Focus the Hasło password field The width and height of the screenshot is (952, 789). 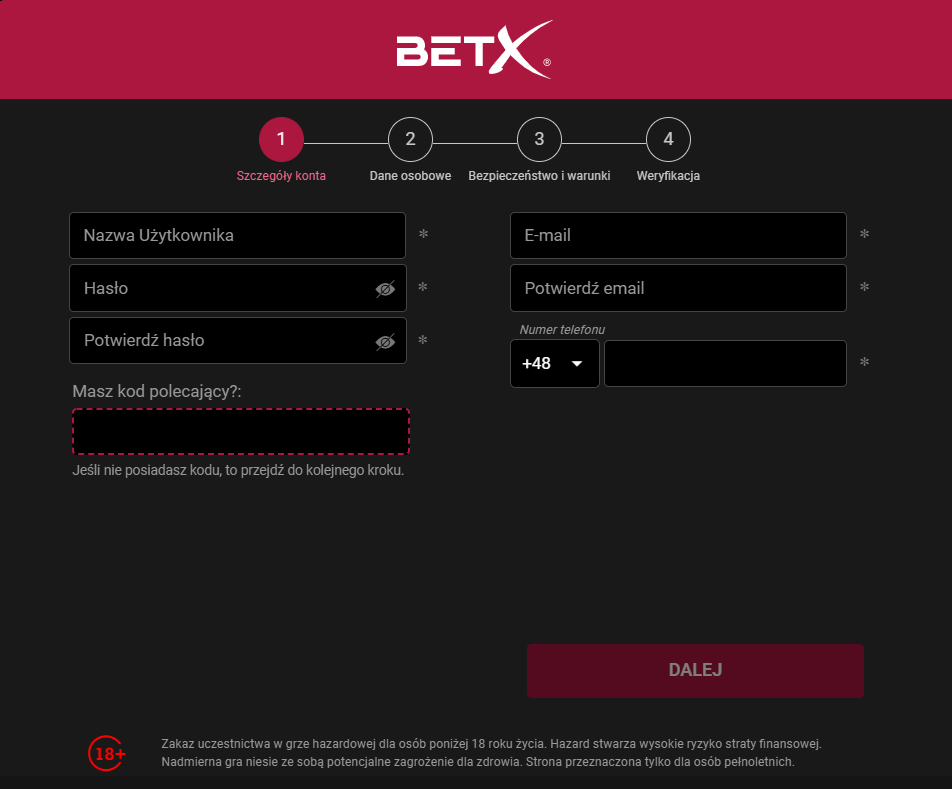tap(237, 288)
